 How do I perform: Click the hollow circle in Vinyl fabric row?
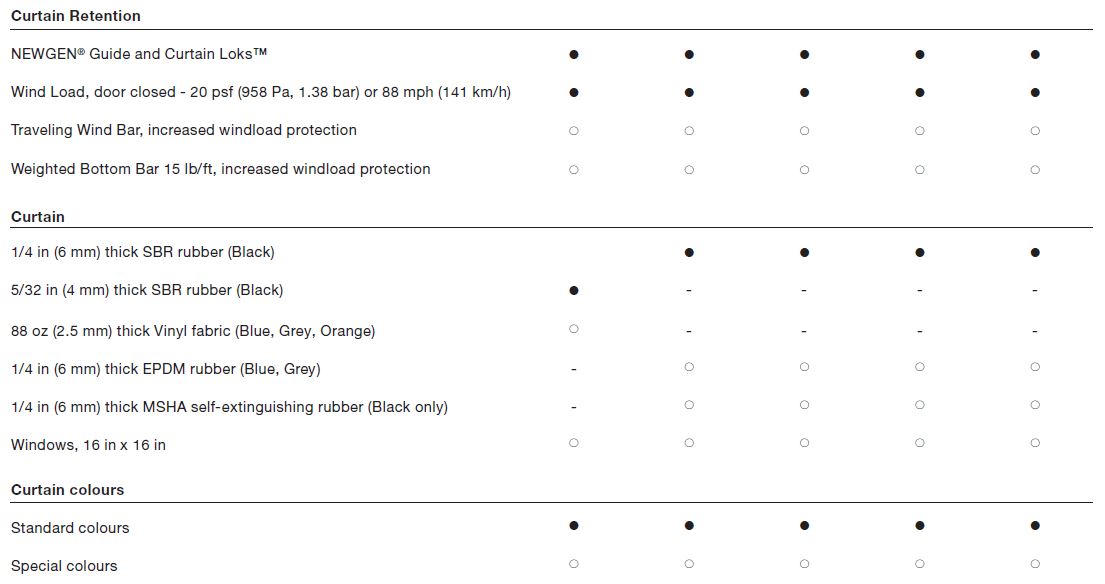[x=573, y=329]
